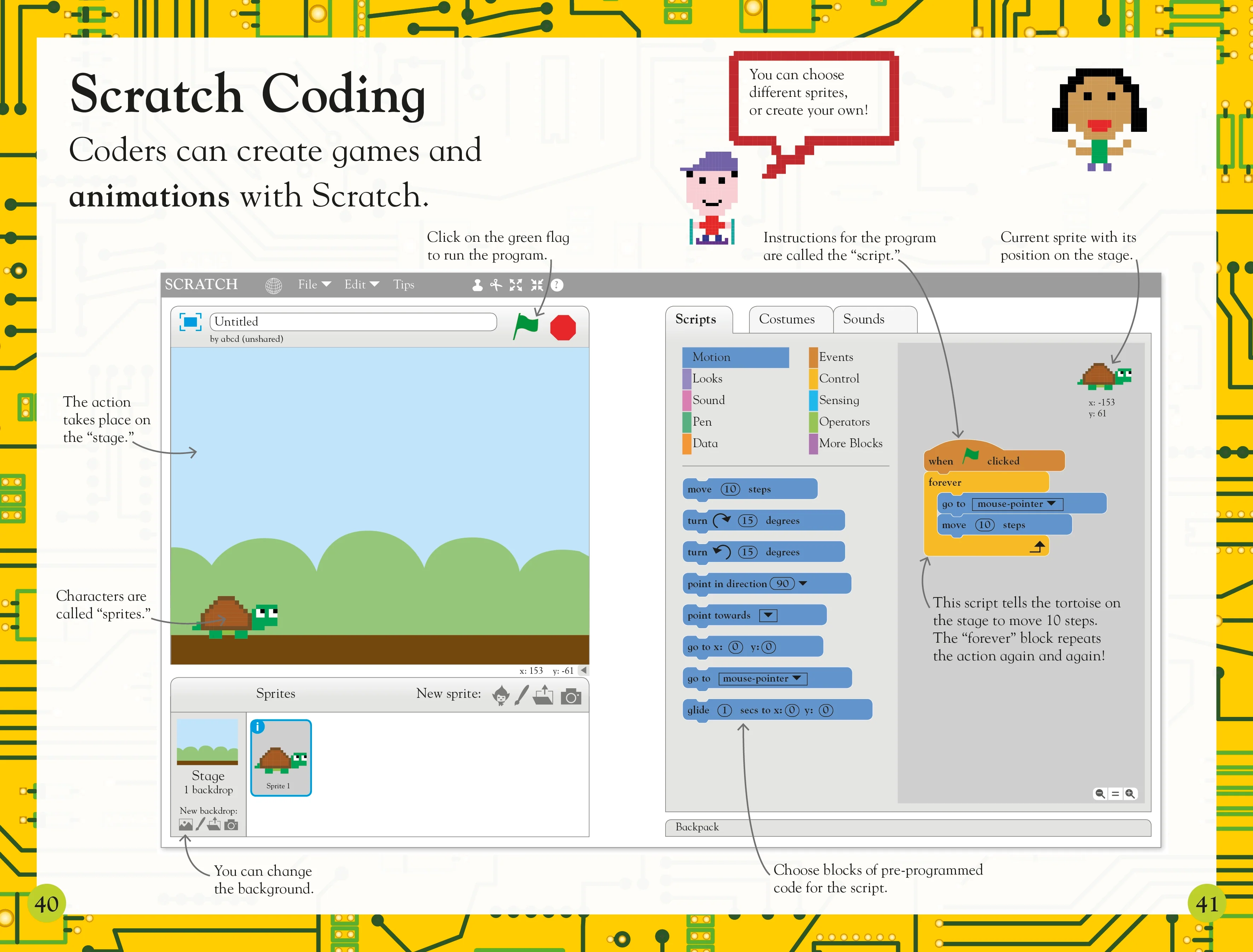Click the forever loop block

click(x=987, y=482)
